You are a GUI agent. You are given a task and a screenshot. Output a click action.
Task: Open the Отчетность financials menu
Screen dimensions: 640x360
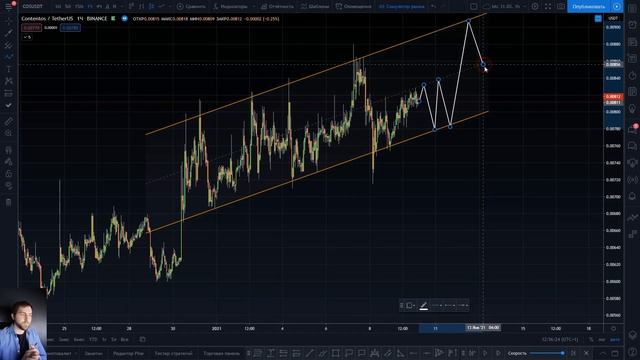pos(278,6)
